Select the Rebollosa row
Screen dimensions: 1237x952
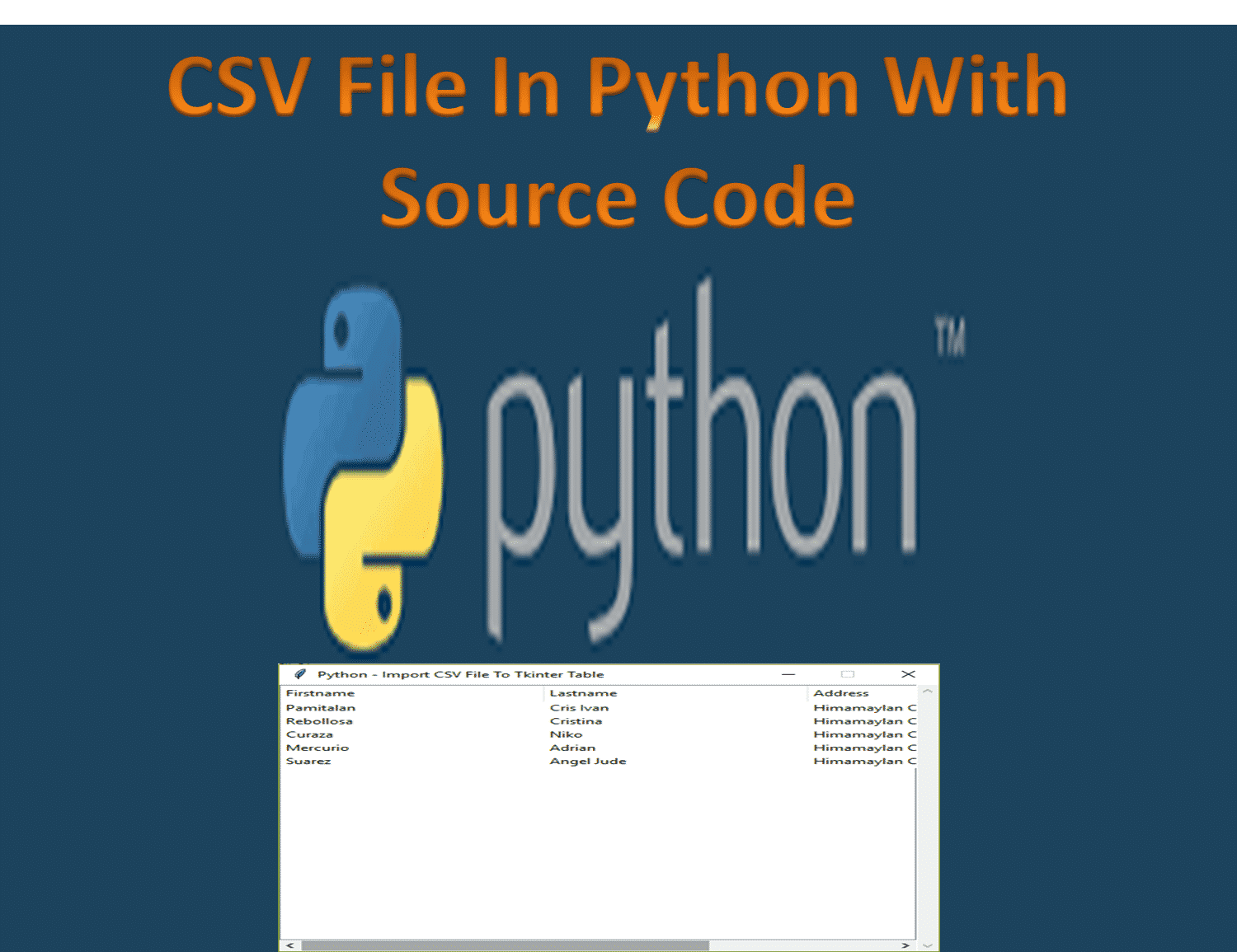point(599,721)
